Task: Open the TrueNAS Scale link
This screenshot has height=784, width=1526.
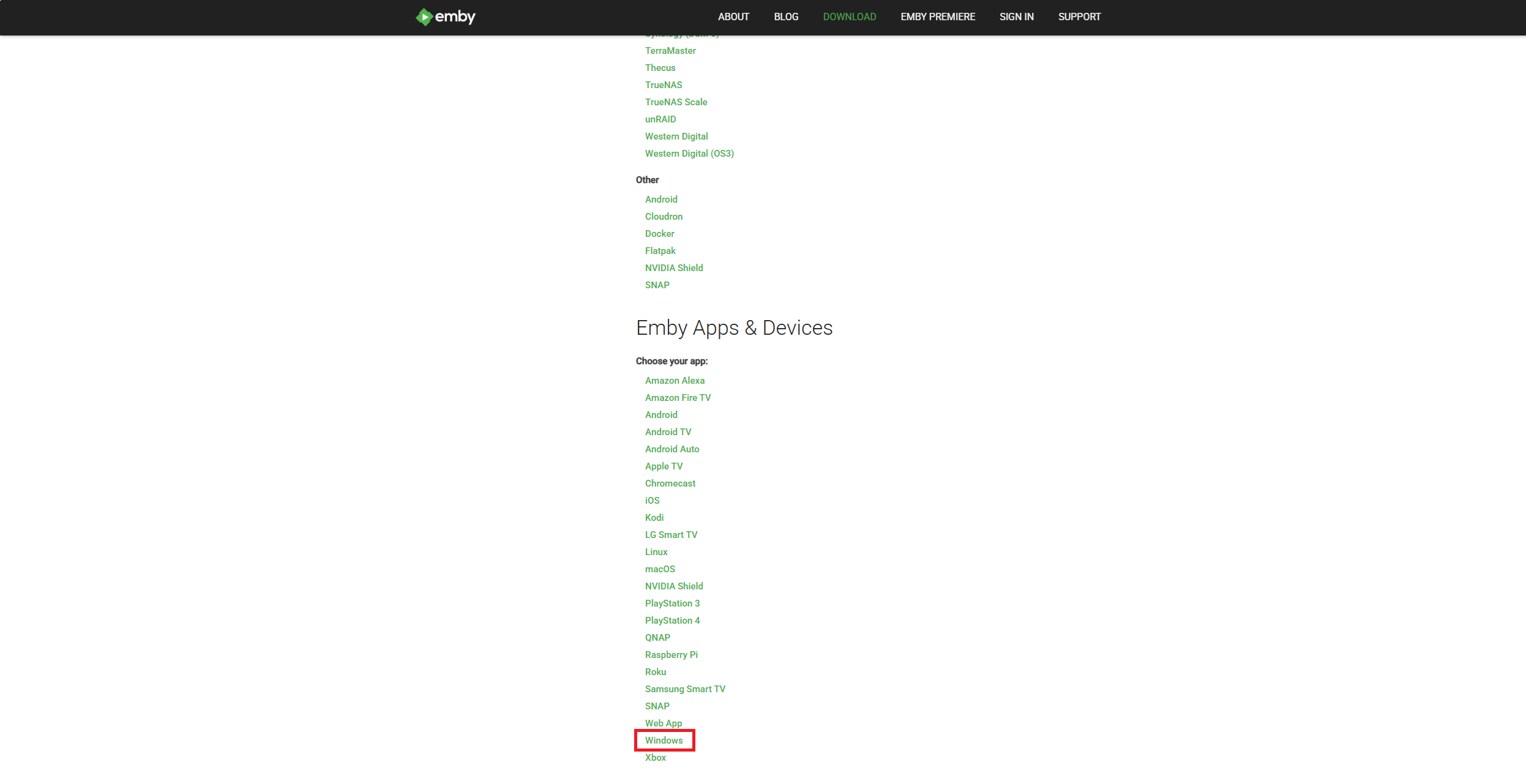Action: pos(676,102)
